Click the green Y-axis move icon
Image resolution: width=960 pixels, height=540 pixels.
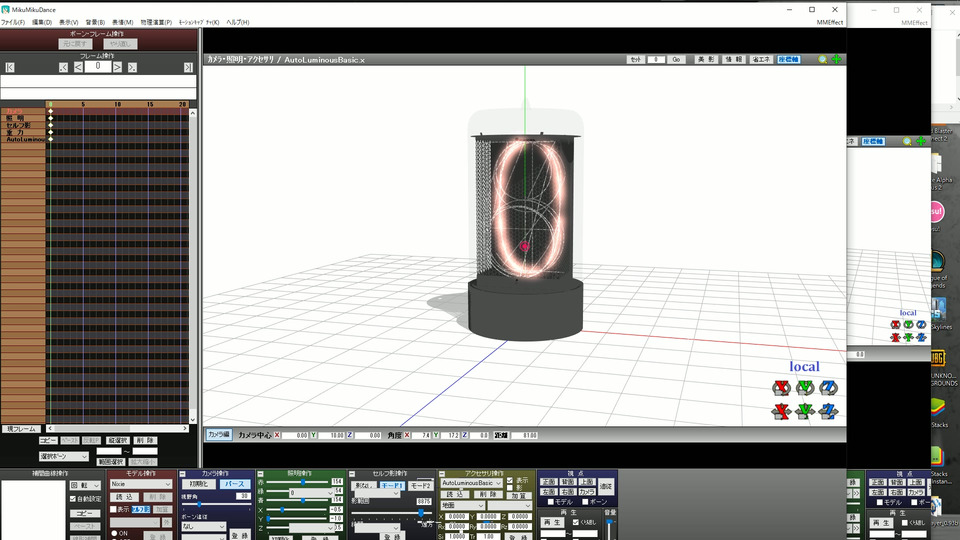click(x=804, y=410)
